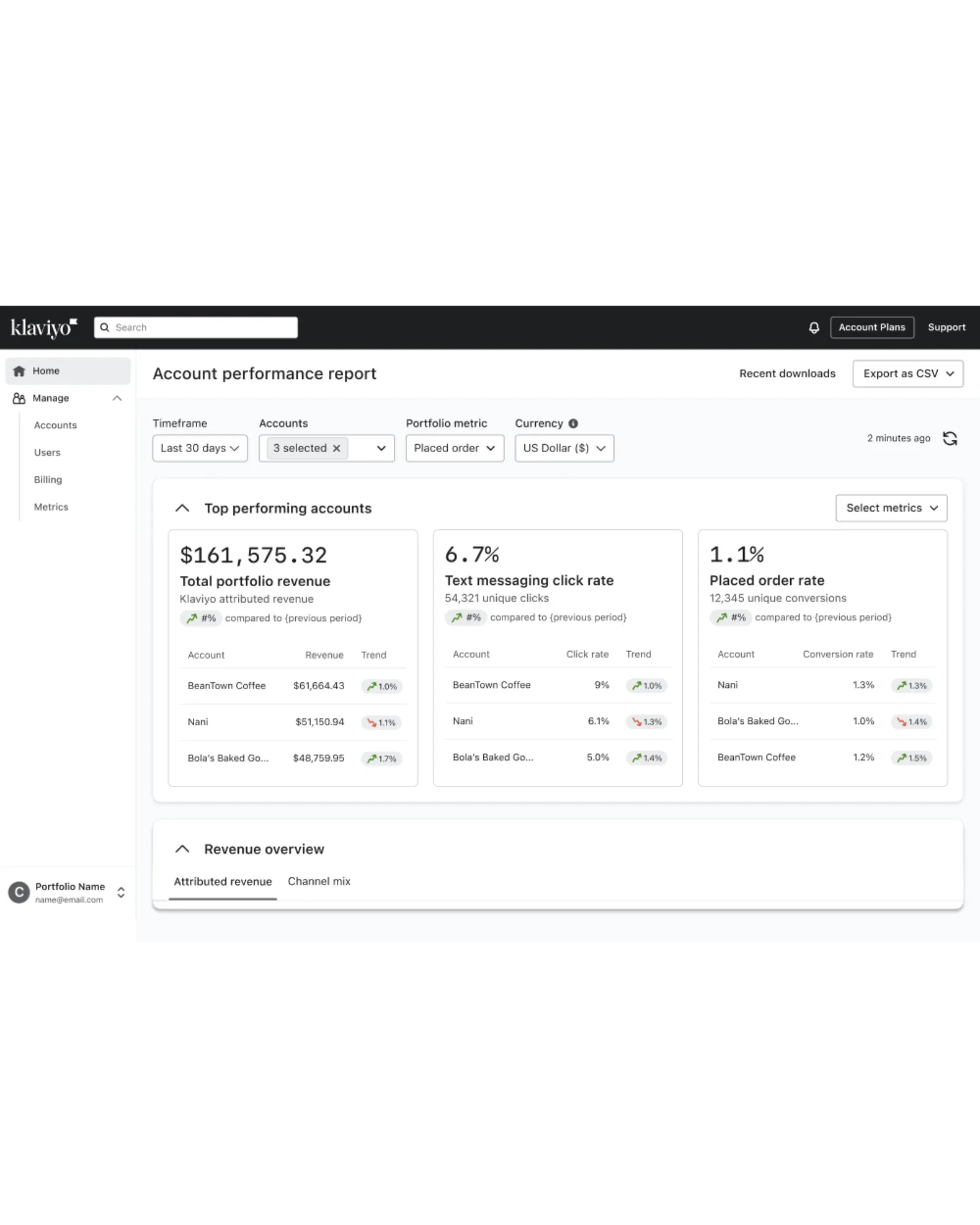Viewport: 980px width, 1225px height.
Task: Click the $161,575.32 total revenue value
Action: [254, 556]
